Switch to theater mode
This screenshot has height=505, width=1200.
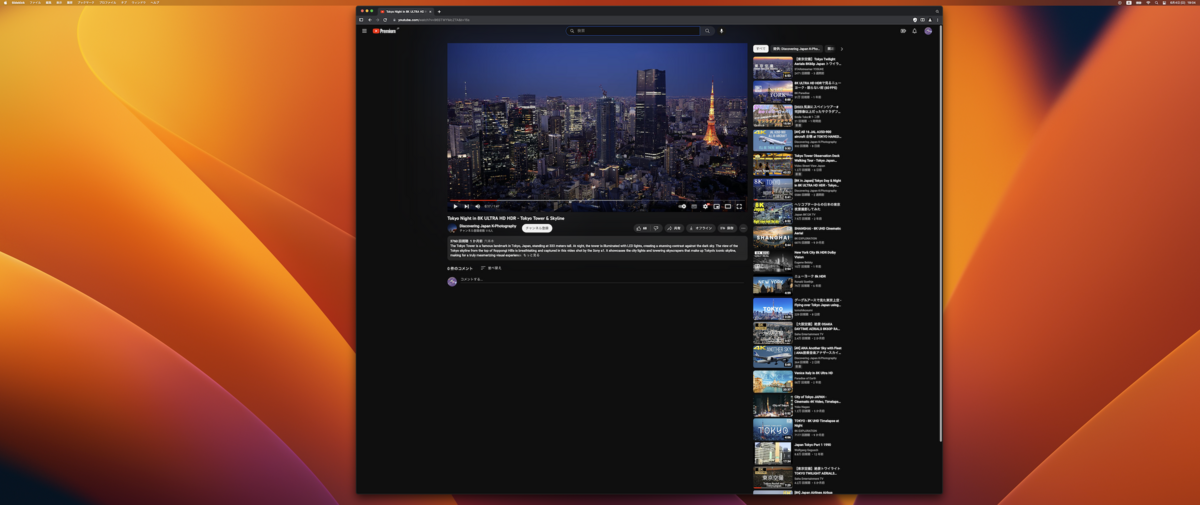point(728,206)
